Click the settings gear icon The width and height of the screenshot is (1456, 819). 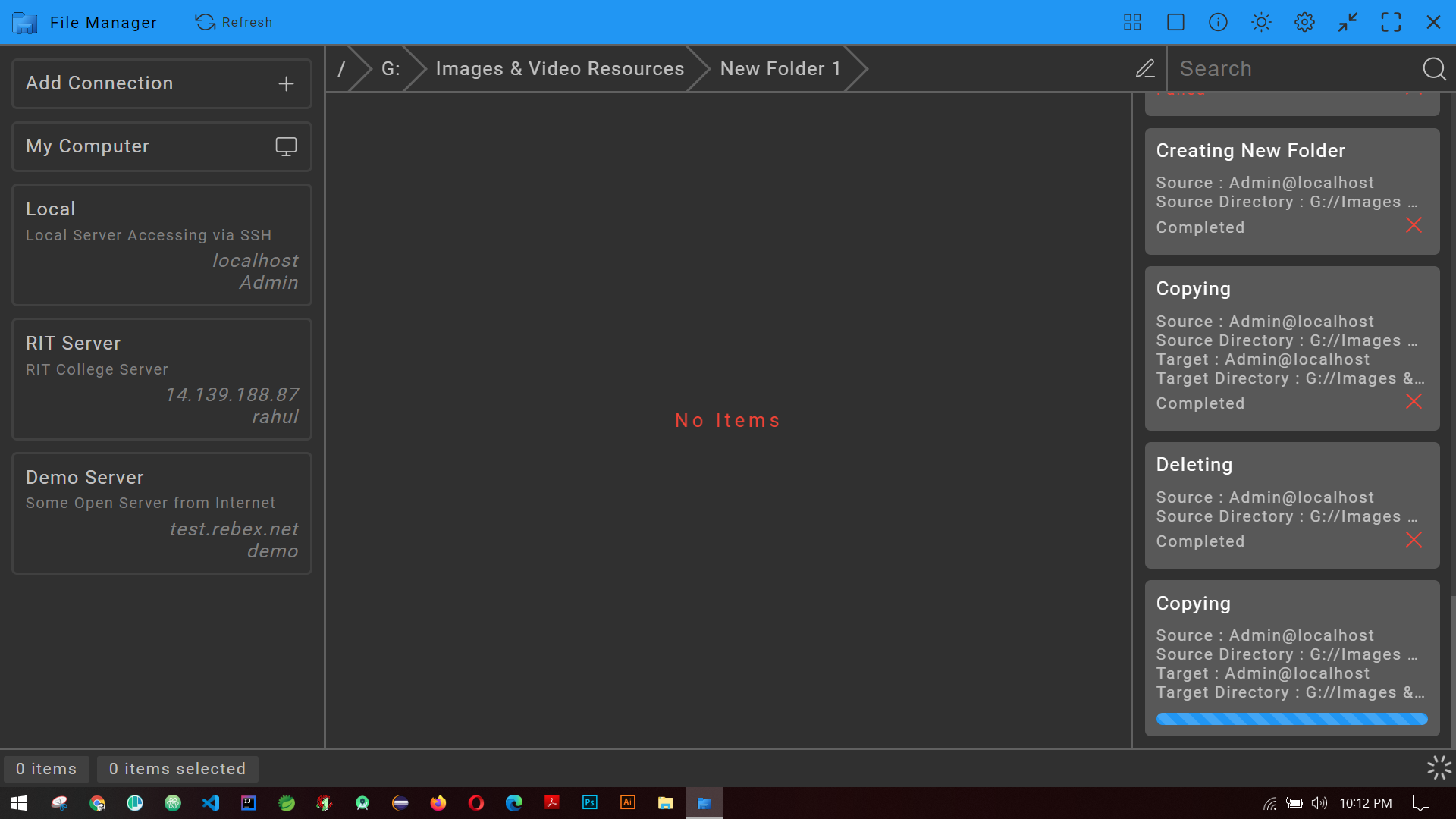(x=1305, y=22)
